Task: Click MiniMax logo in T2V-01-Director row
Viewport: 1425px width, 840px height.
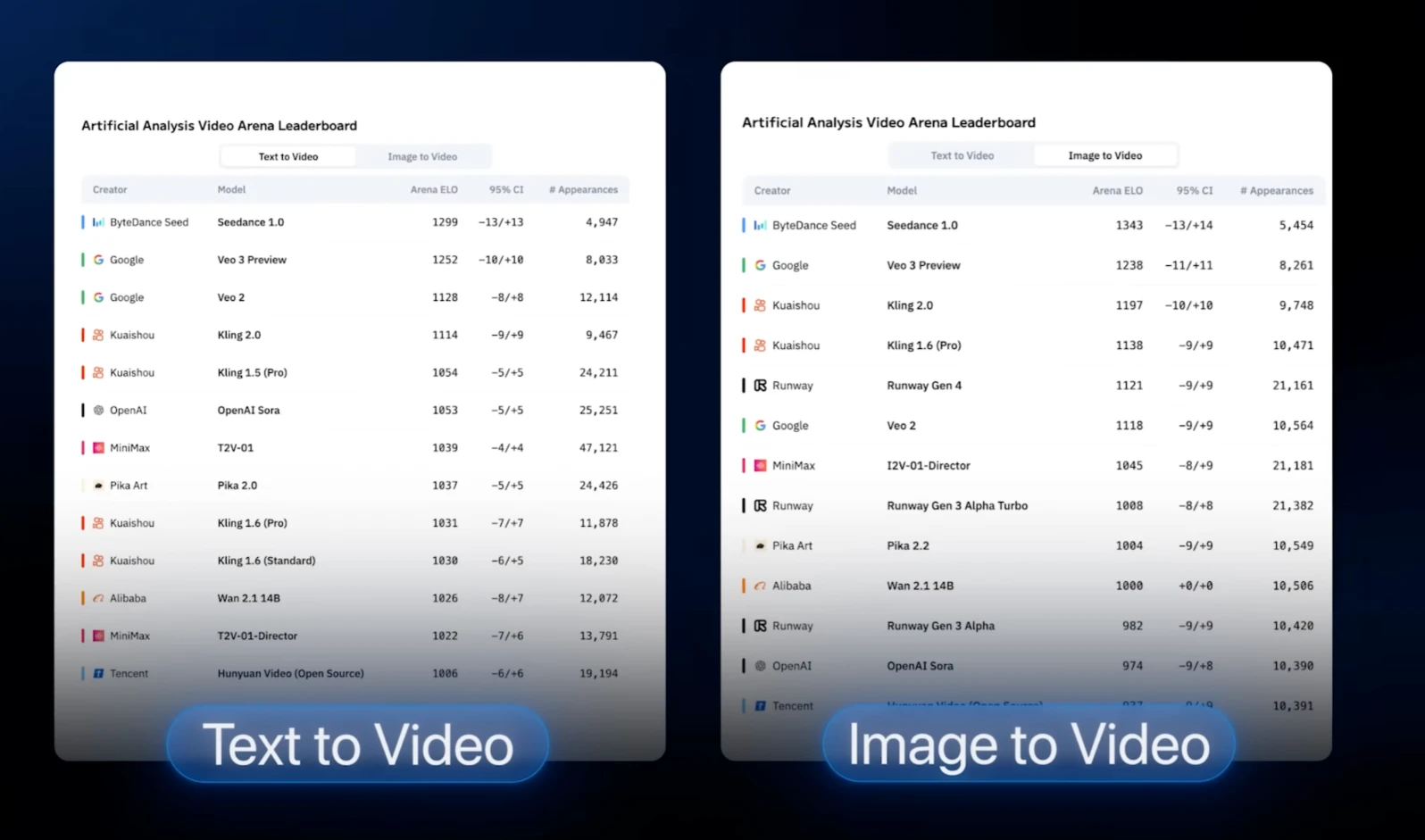Action: tap(98, 636)
